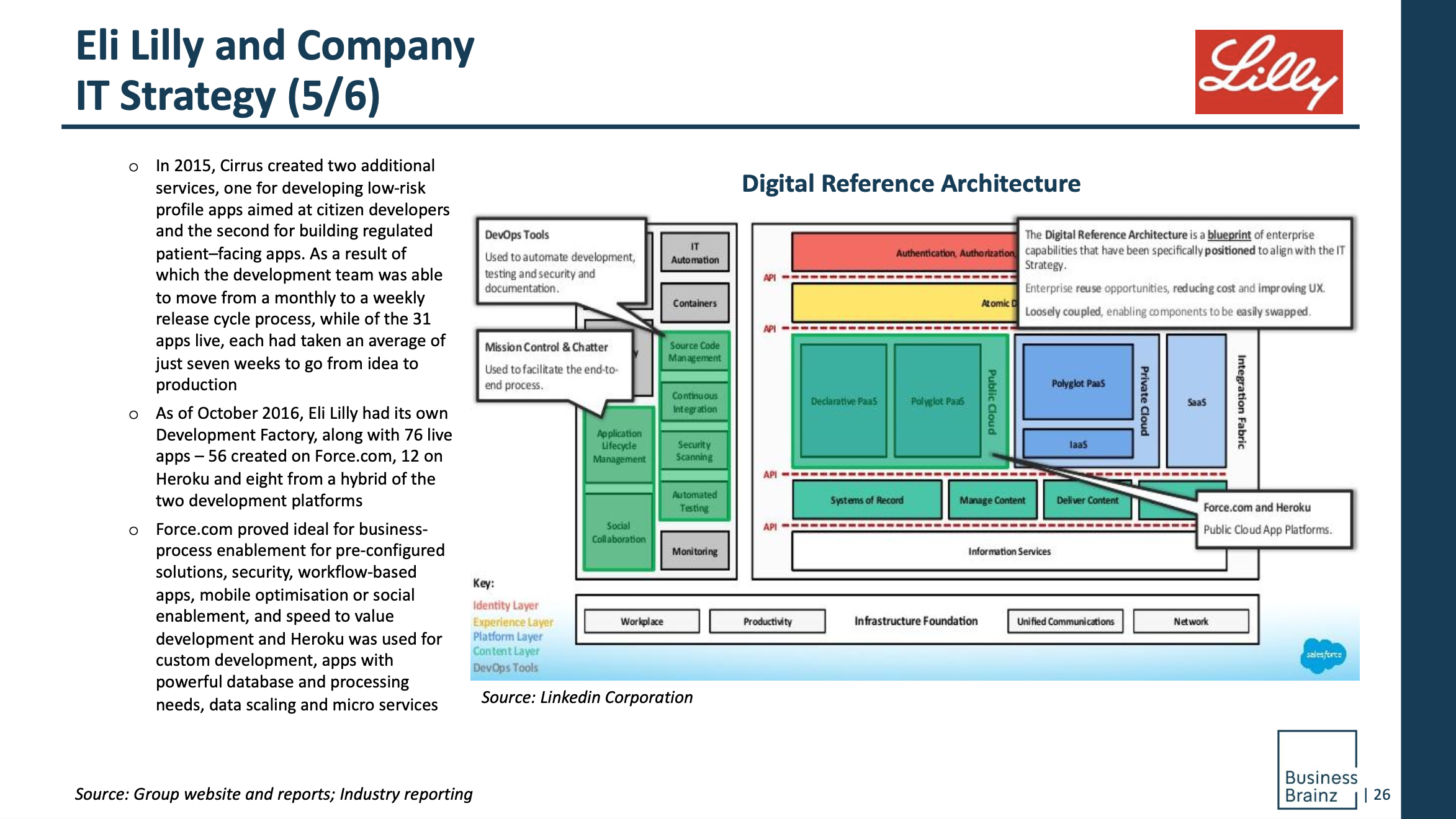Click the Digital Reference Architecture heading
Screen dimensions: 1456x819
coord(911,183)
